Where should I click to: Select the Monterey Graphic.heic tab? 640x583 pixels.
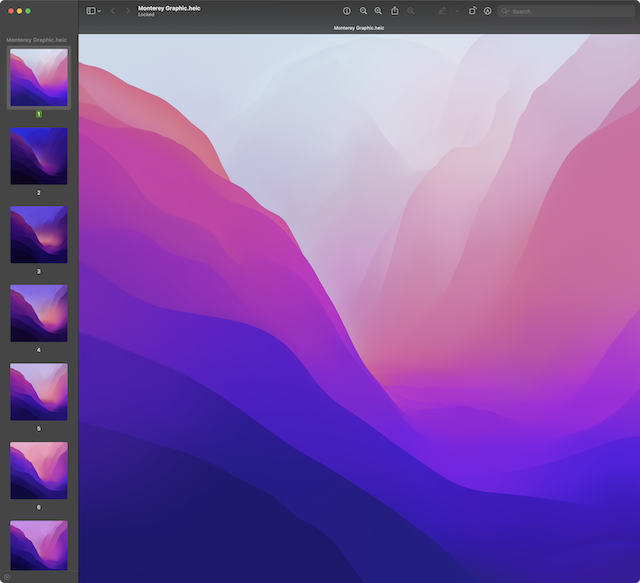point(358,28)
